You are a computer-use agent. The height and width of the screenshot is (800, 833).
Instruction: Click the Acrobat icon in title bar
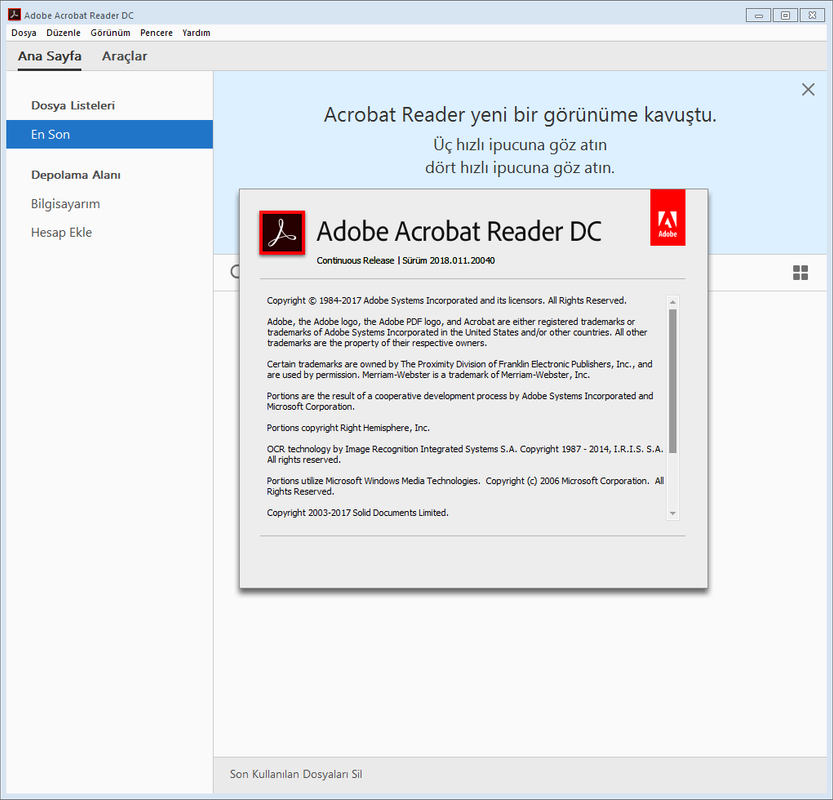coord(14,15)
